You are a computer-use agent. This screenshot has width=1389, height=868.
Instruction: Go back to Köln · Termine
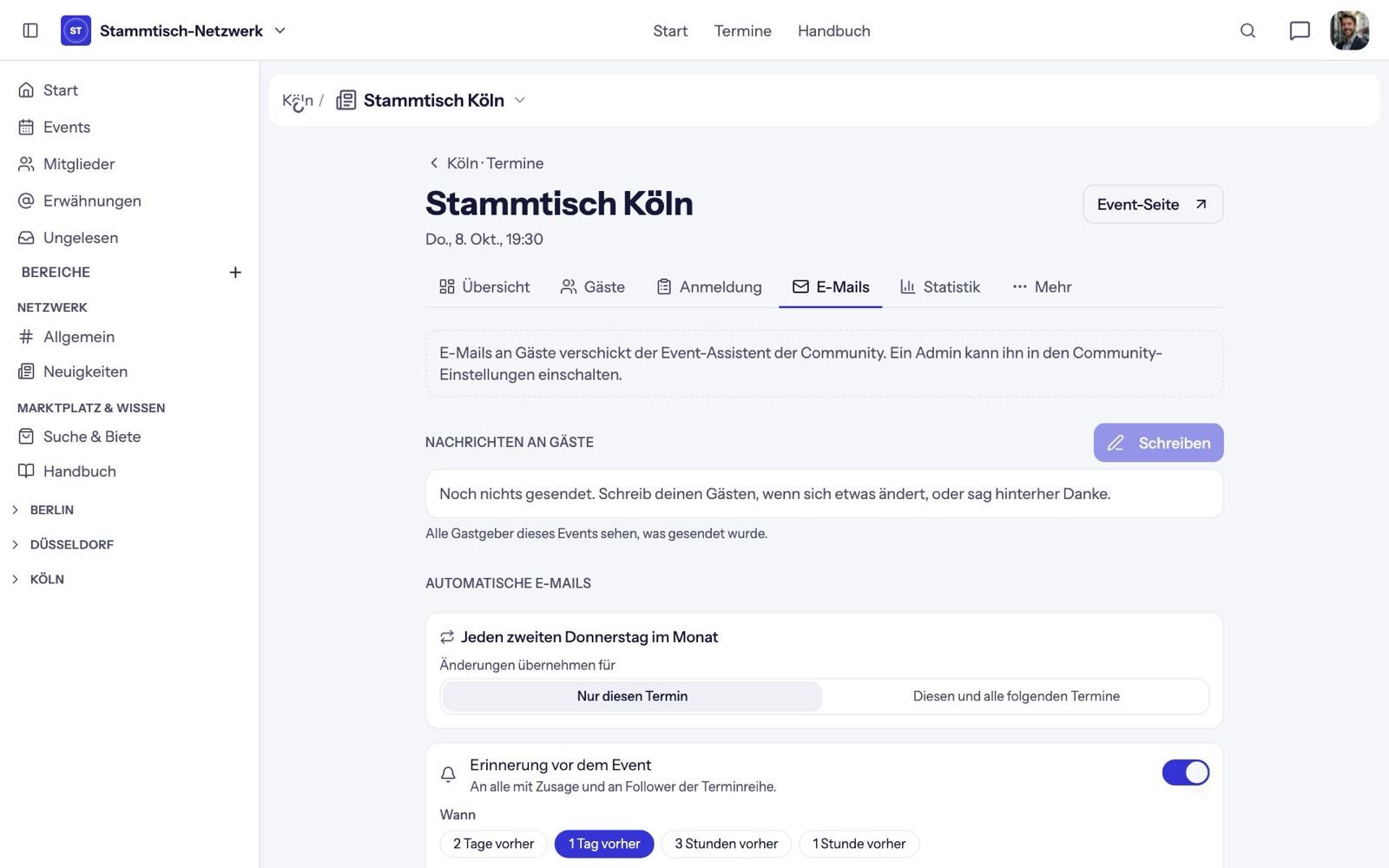[x=486, y=163]
